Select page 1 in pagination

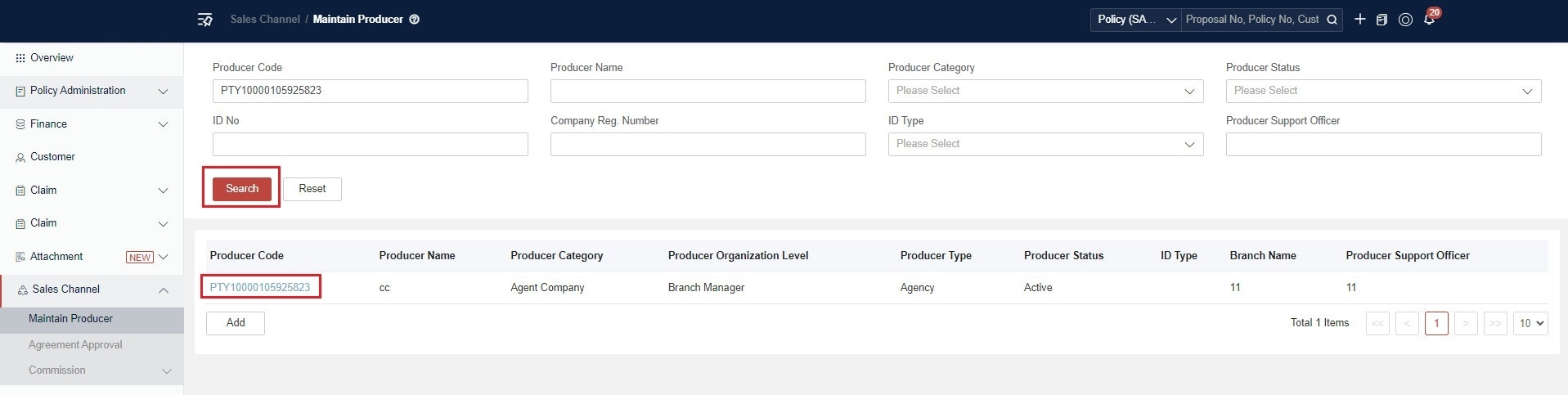[x=1436, y=323]
